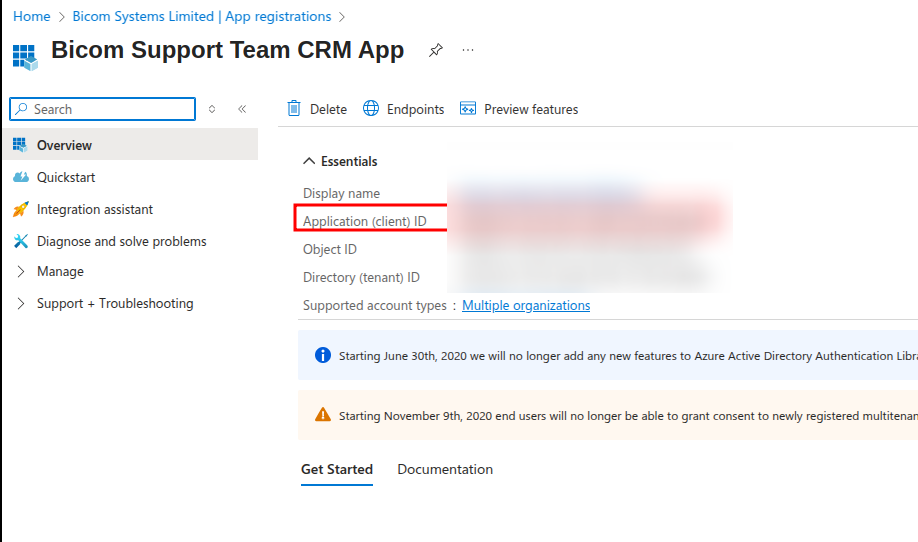Open Integration assistant
918x542 pixels.
pyautogui.click(x=95, y=210)
